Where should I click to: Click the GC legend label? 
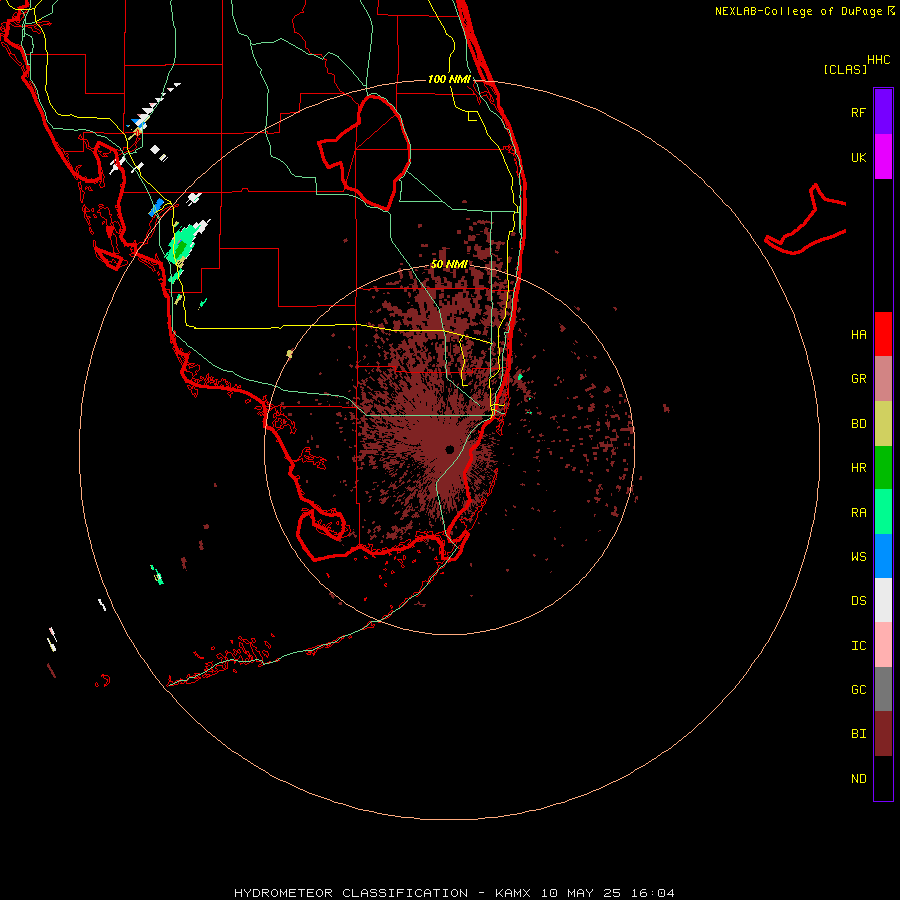click(858, 689)
